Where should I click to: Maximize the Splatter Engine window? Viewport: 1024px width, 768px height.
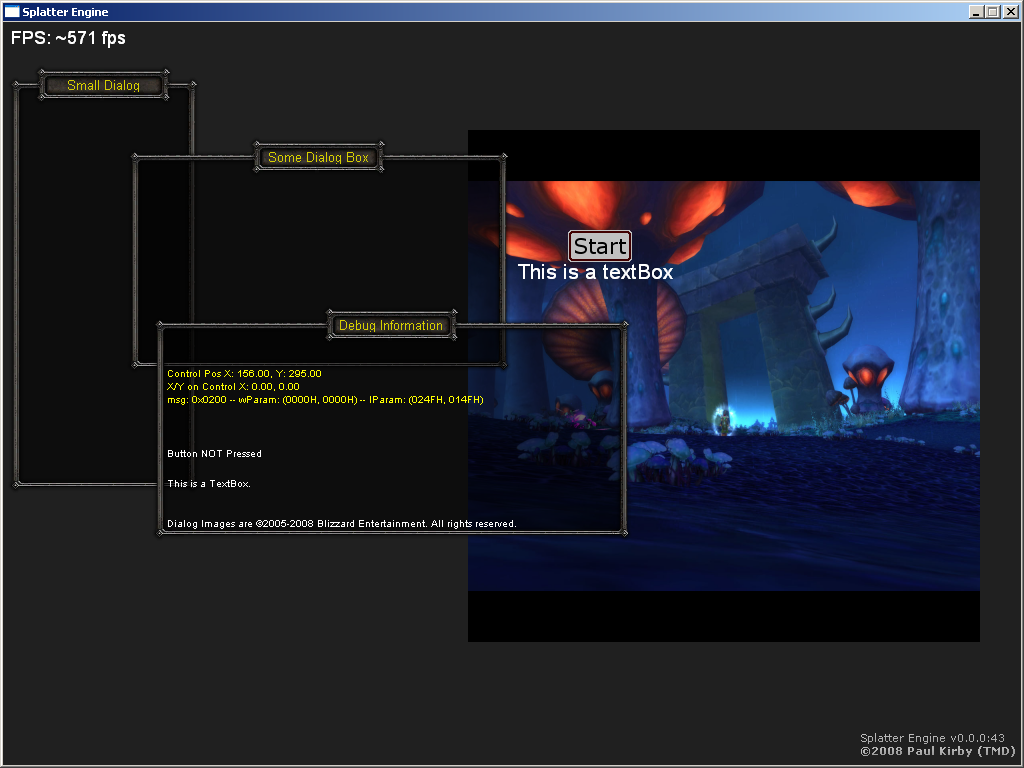coord(993,12)
